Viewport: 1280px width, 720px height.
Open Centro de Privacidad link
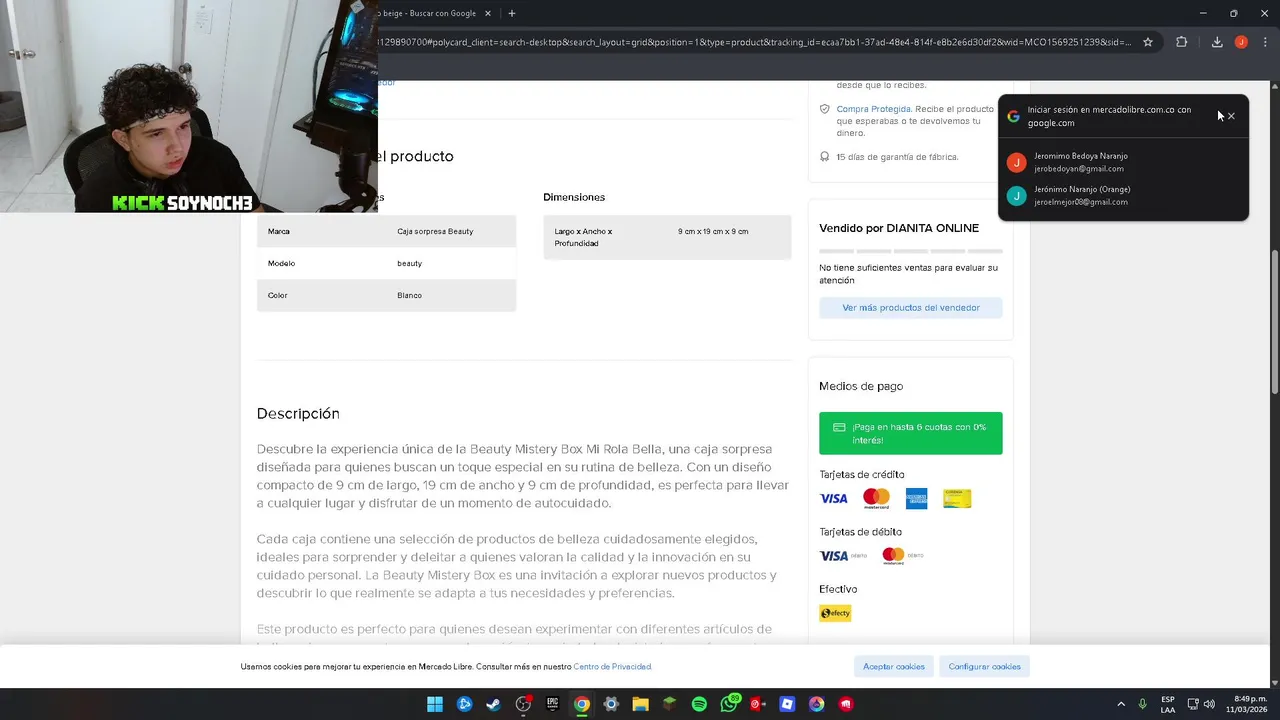coord(612,667)
